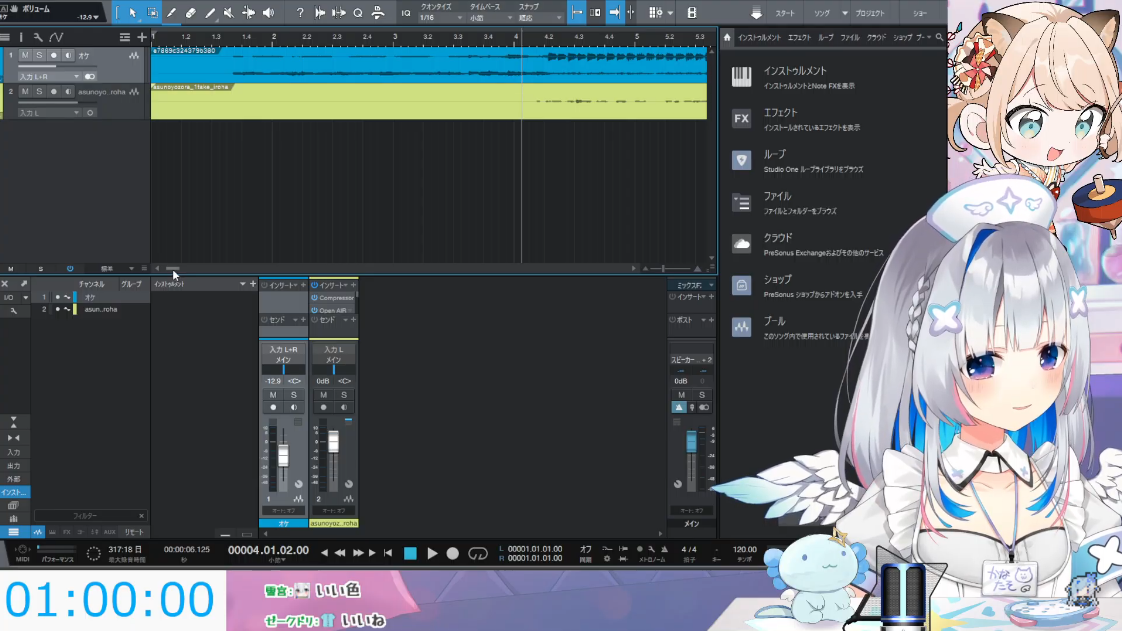The height and width of the screenshot is (631, 1122).
Task: Open the クオンタイズ 1/16 dropdown
Action: click(441, 17)
